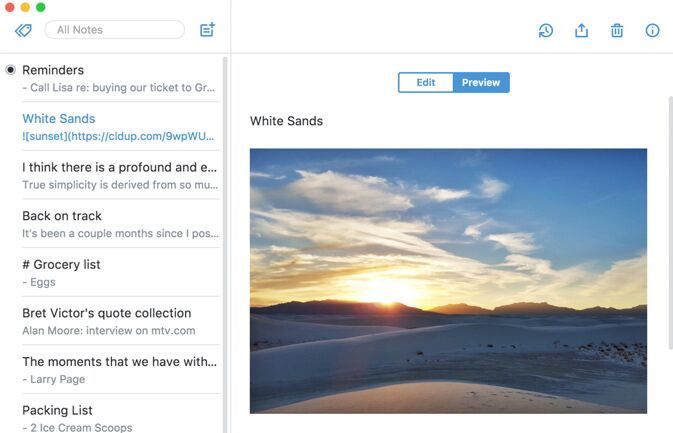Open the Reminders note
Image resolution: width=673 pixels, height=433 pixels.
pyautogui.click(x=120, y=78)
